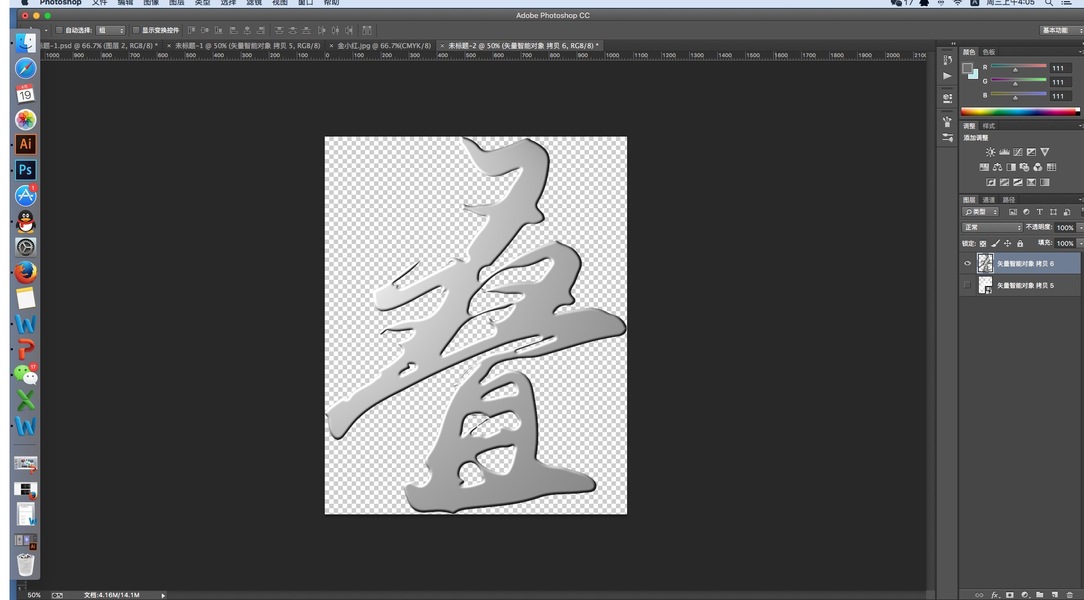Screen dimensions: 1084x600
Task: Add a Black & White adjustment
Action: click(x=1011, y=167)
